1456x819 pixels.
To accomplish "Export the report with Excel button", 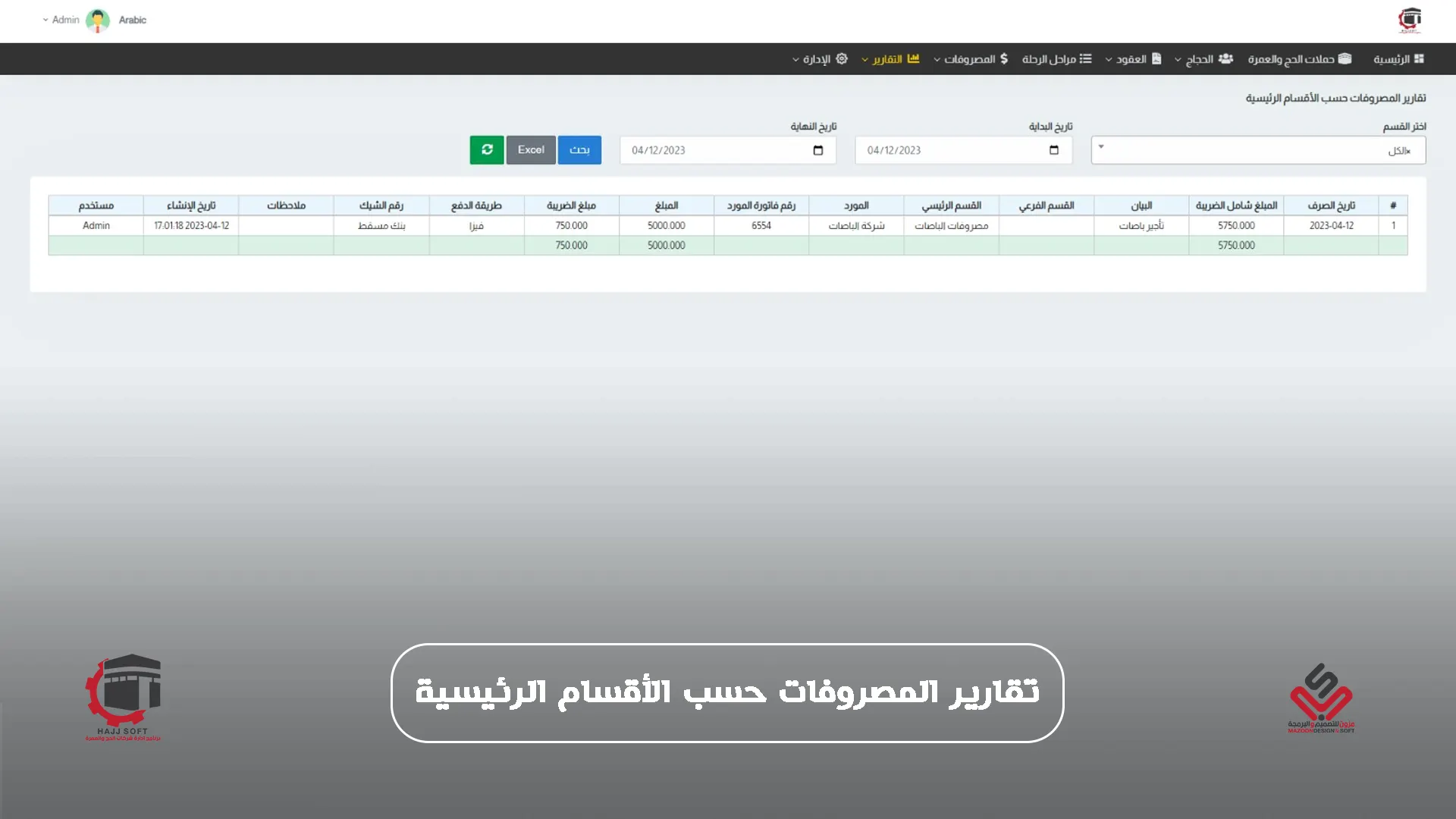I will coord(531,150).
